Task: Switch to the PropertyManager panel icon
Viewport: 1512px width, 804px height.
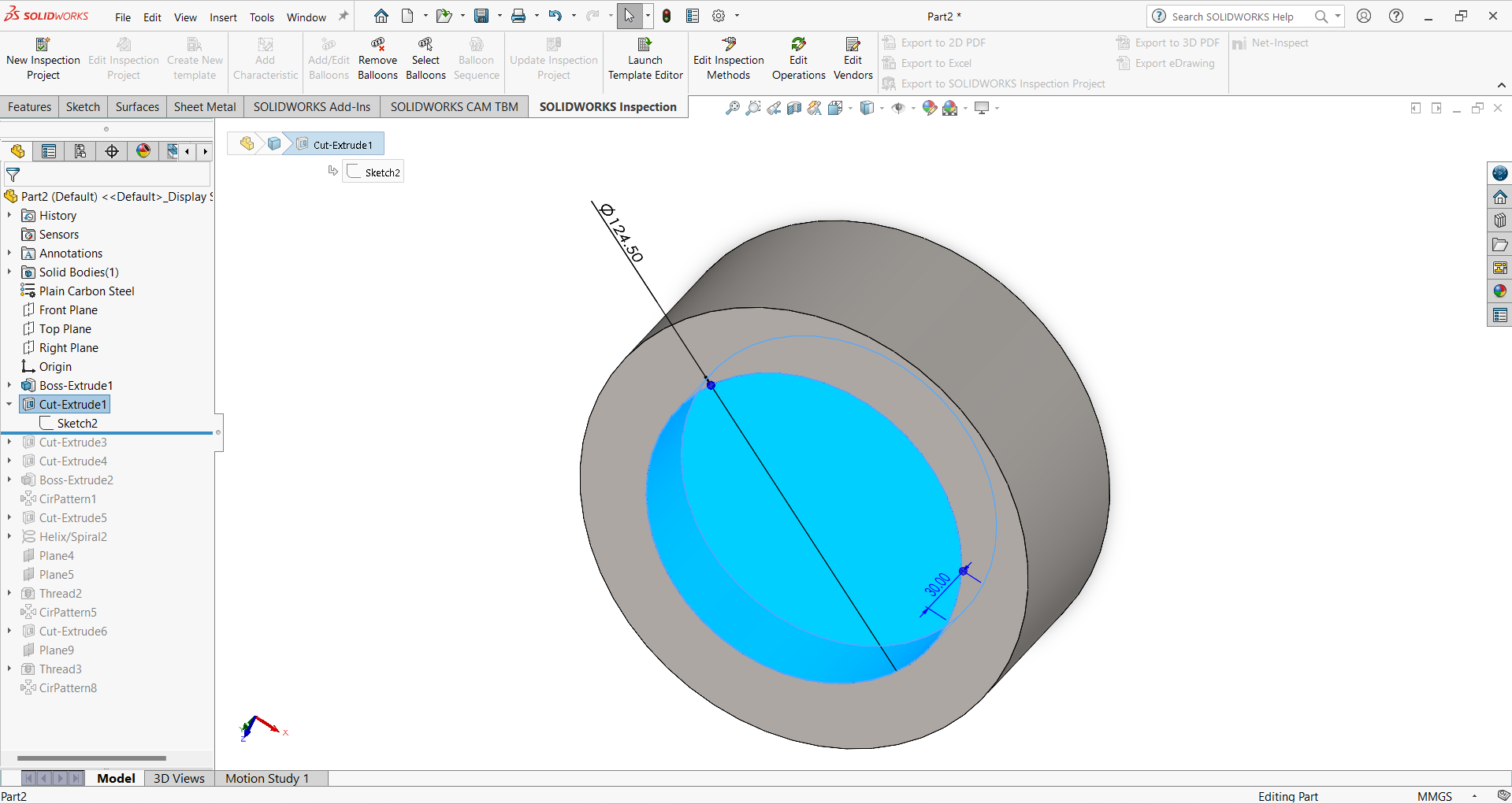Action: [49, 151]
